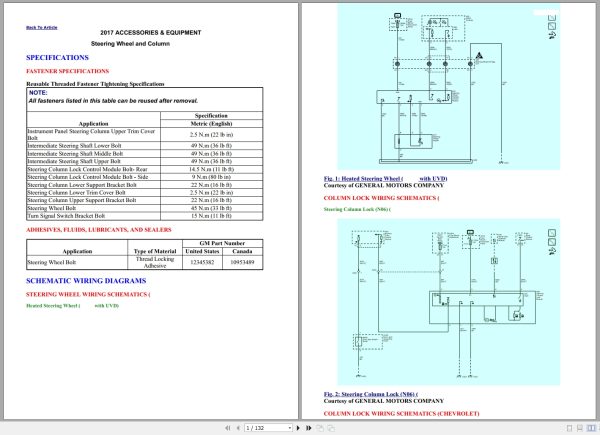The image size is (600, 435).
Task: Click the 45 N.m (33 lb ft) value
Action: [x=211, y=208]
